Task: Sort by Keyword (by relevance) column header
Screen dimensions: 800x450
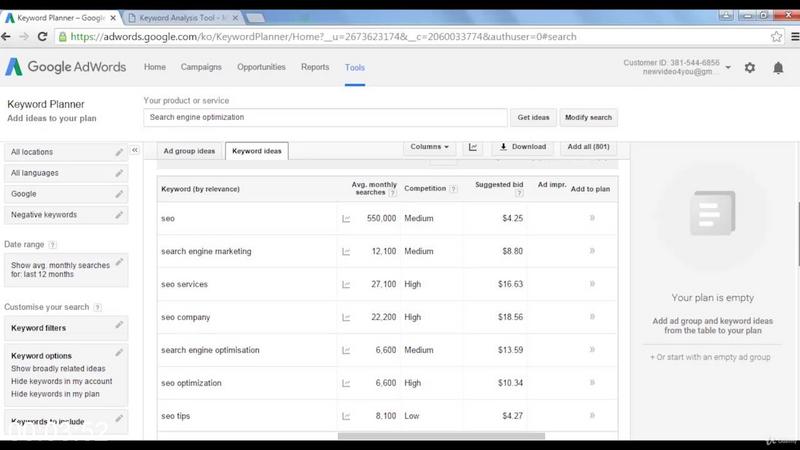Action: (200, 189)
